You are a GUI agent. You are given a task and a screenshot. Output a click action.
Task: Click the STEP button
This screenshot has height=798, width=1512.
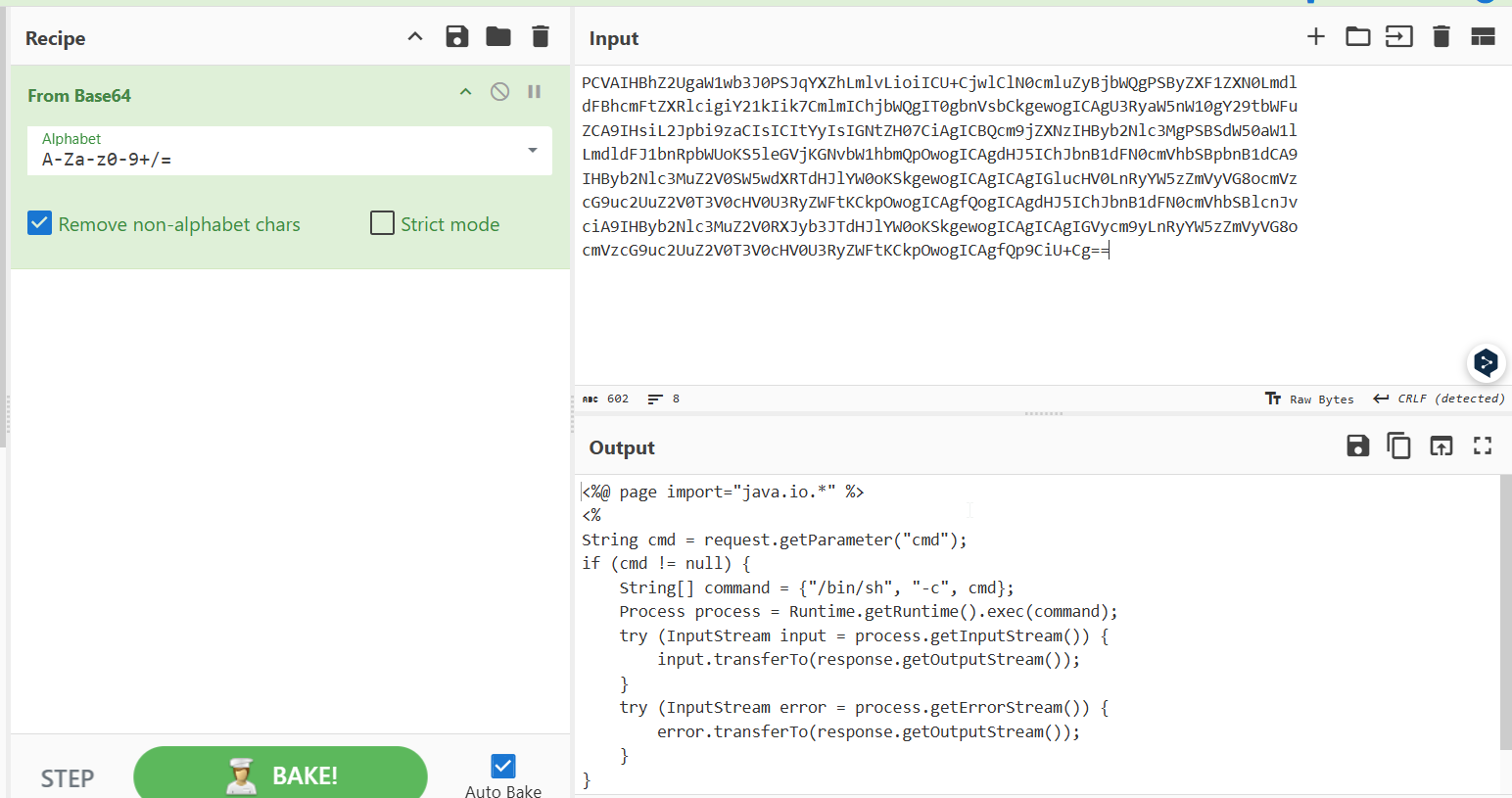tap(68, 777)
